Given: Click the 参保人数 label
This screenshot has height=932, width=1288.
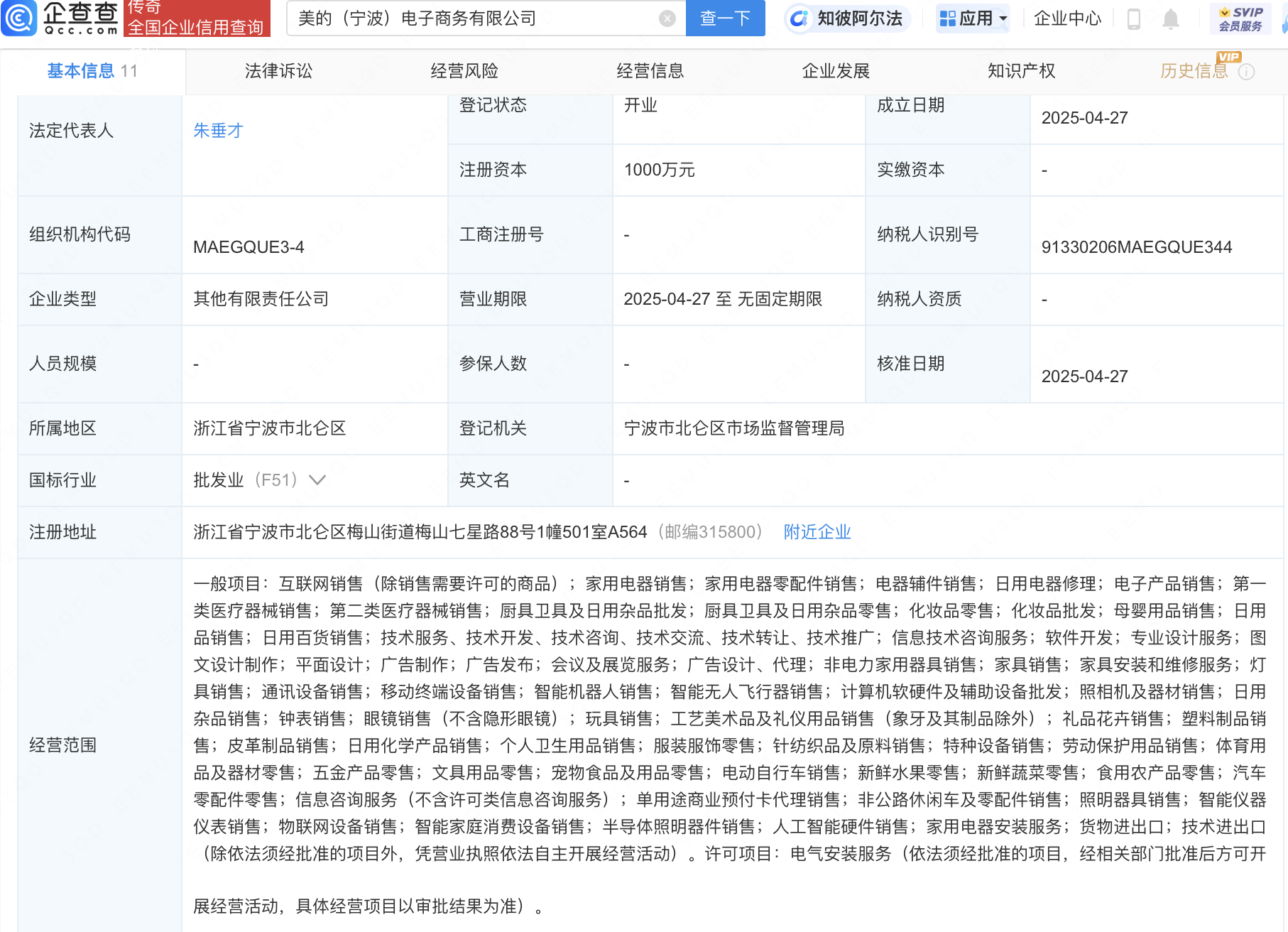Looking at the screenshot, I should click(x=493, y=364).
